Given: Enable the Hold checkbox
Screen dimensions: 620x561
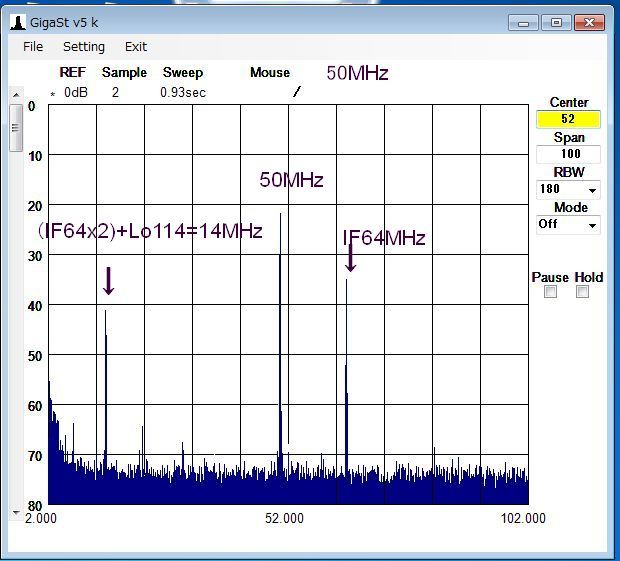Looking at the screenshot, I should 582,292.
